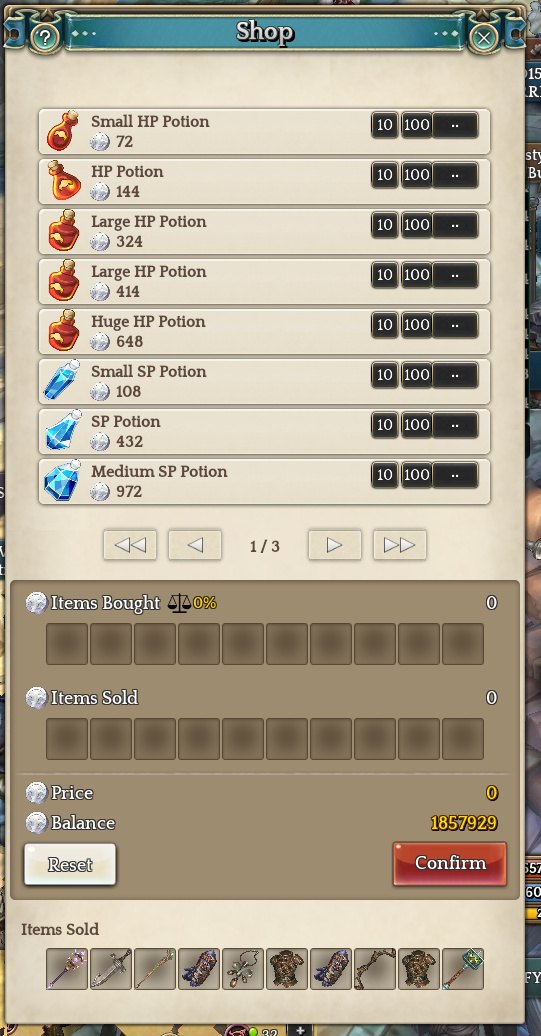The image size is (541, 1036).
Task: Jump to the first shop page
Action: pyautogui.click(x=130, y=545)
